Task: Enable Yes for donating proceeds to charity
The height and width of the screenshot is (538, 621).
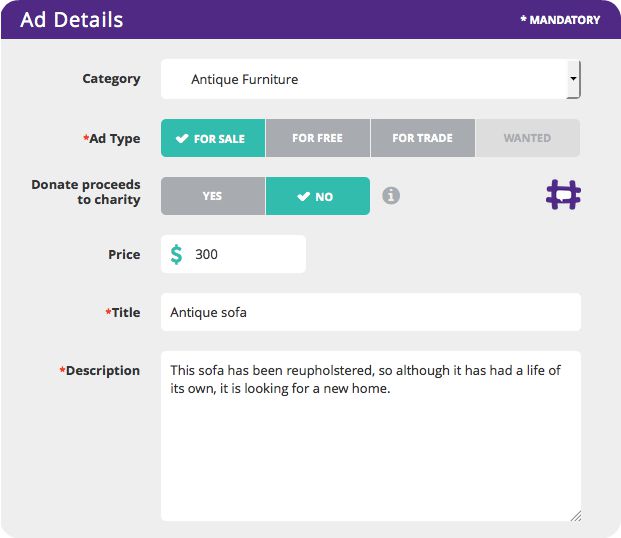Action: click(x=212, y=196)
